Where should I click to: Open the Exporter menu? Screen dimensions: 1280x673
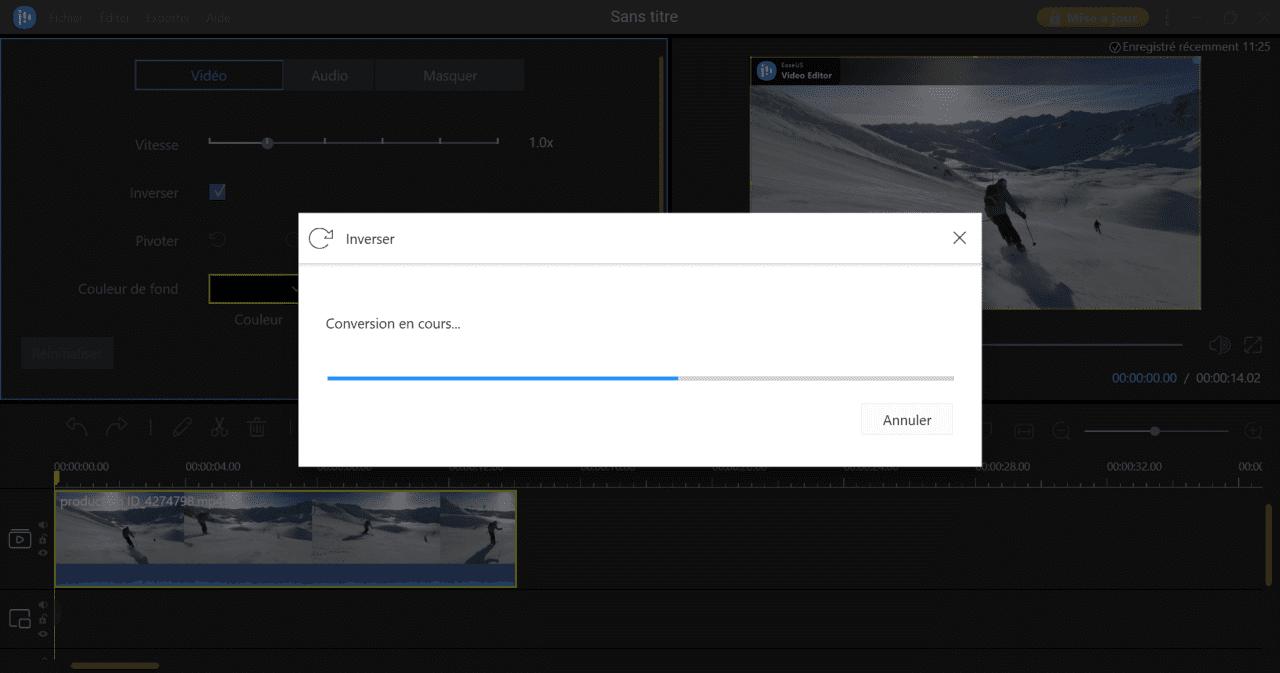tap(167, 17)
